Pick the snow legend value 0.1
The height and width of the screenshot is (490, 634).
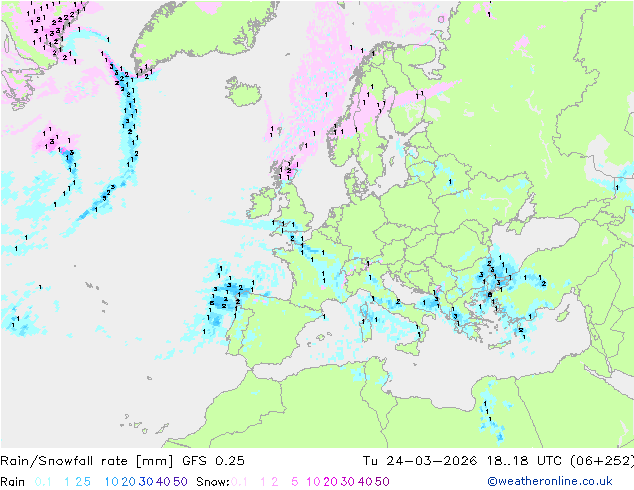tap(239, 482)
